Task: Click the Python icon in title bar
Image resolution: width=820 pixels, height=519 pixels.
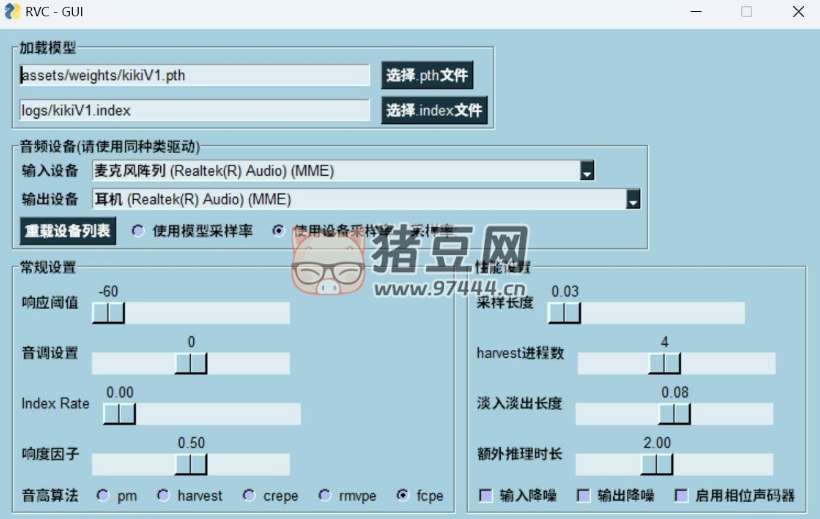Action: tap(12, 12)
